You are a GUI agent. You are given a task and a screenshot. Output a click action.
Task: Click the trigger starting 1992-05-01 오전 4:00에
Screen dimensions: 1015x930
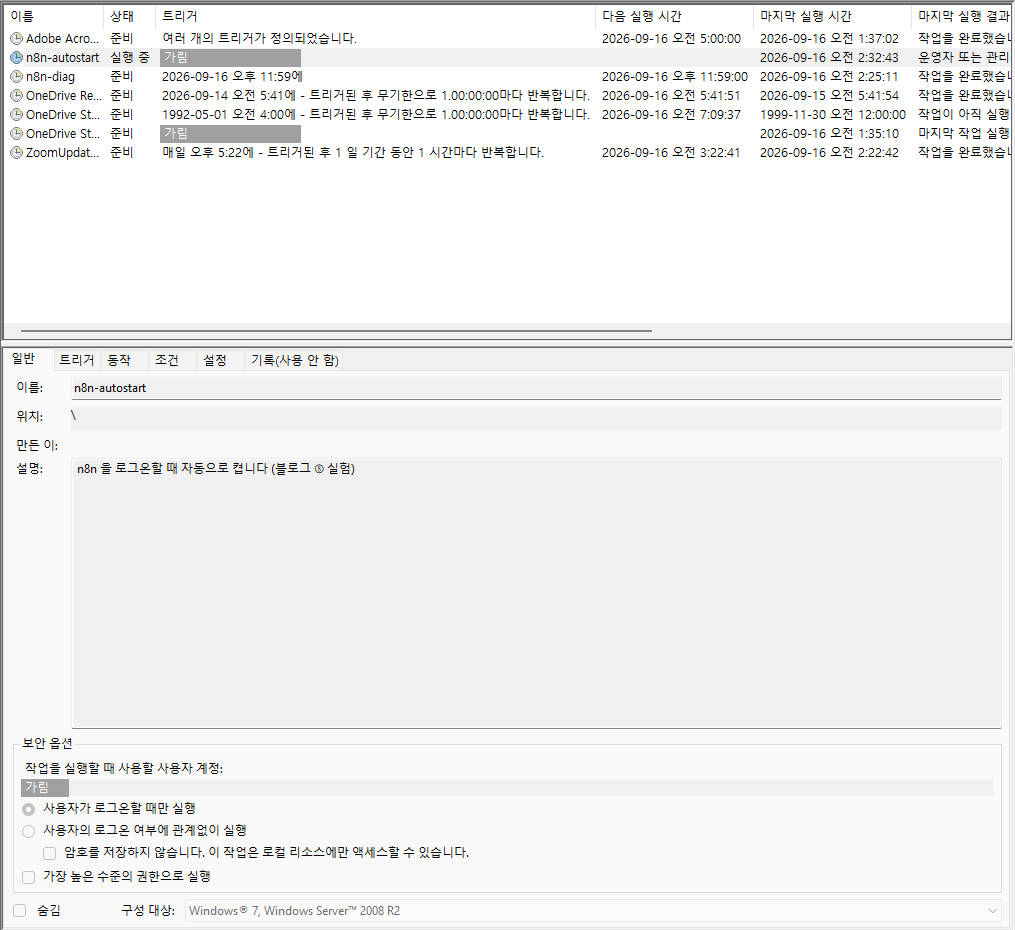pos(376,115)
